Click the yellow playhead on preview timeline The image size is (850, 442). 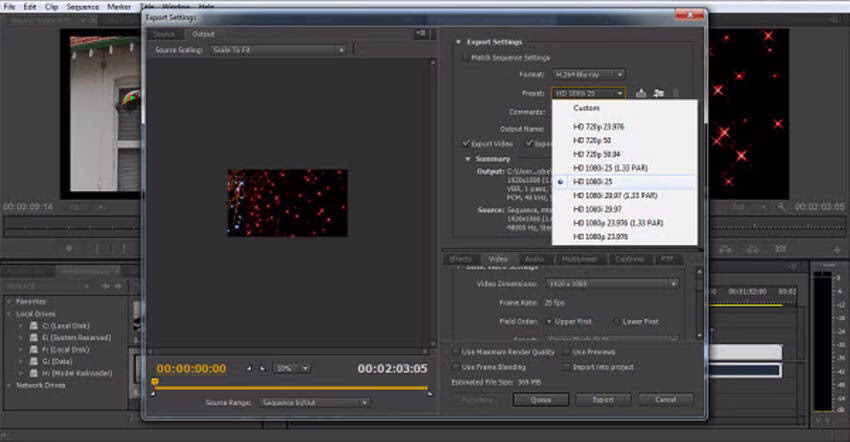[x=154, y=382]
